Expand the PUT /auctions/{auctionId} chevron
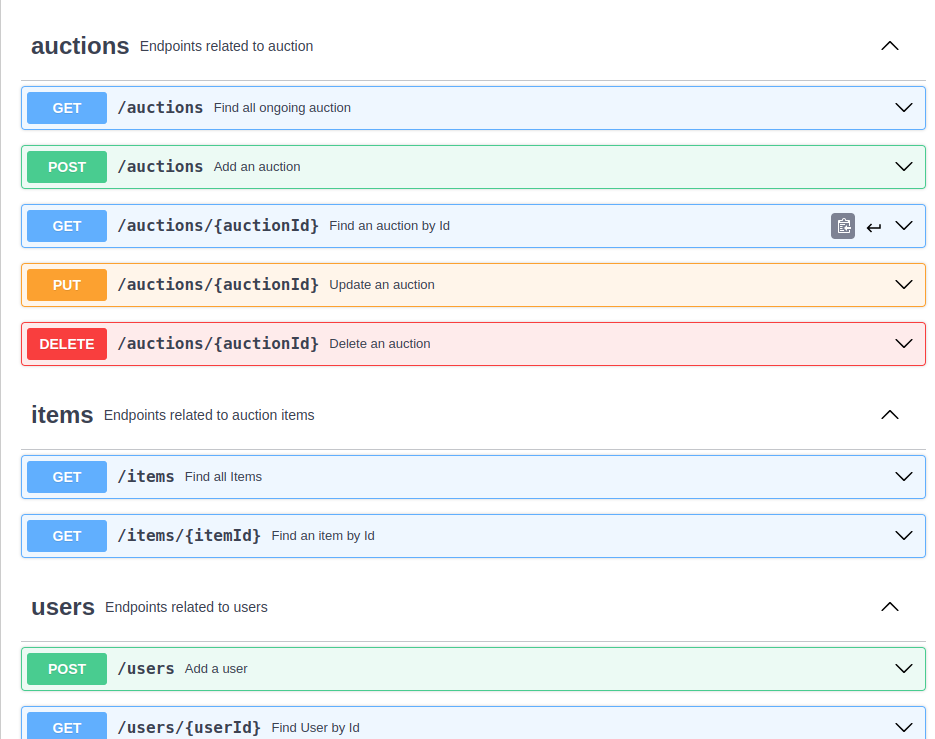This screenshot has width=935, height=739. (x=903, y=285)
